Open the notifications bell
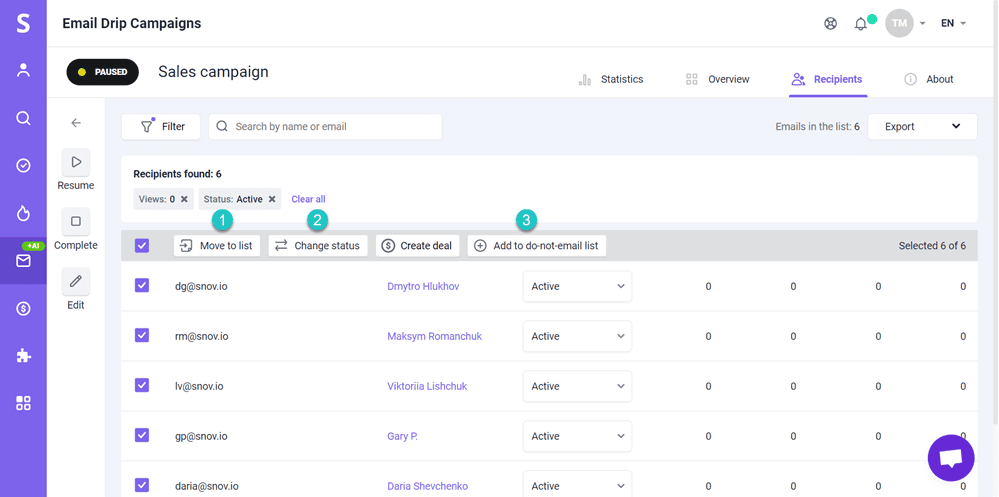 [x=860, y=23]
